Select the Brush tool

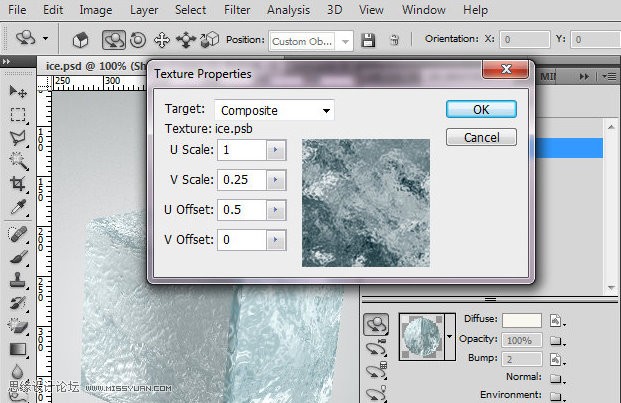(x=18, y=257)
